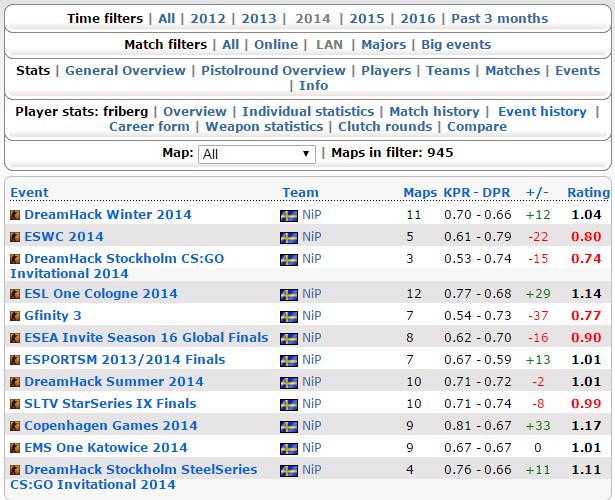This screenshot has width=615, height=500.
Task: Sort the table by Event column
Action: tap(29, 193)
